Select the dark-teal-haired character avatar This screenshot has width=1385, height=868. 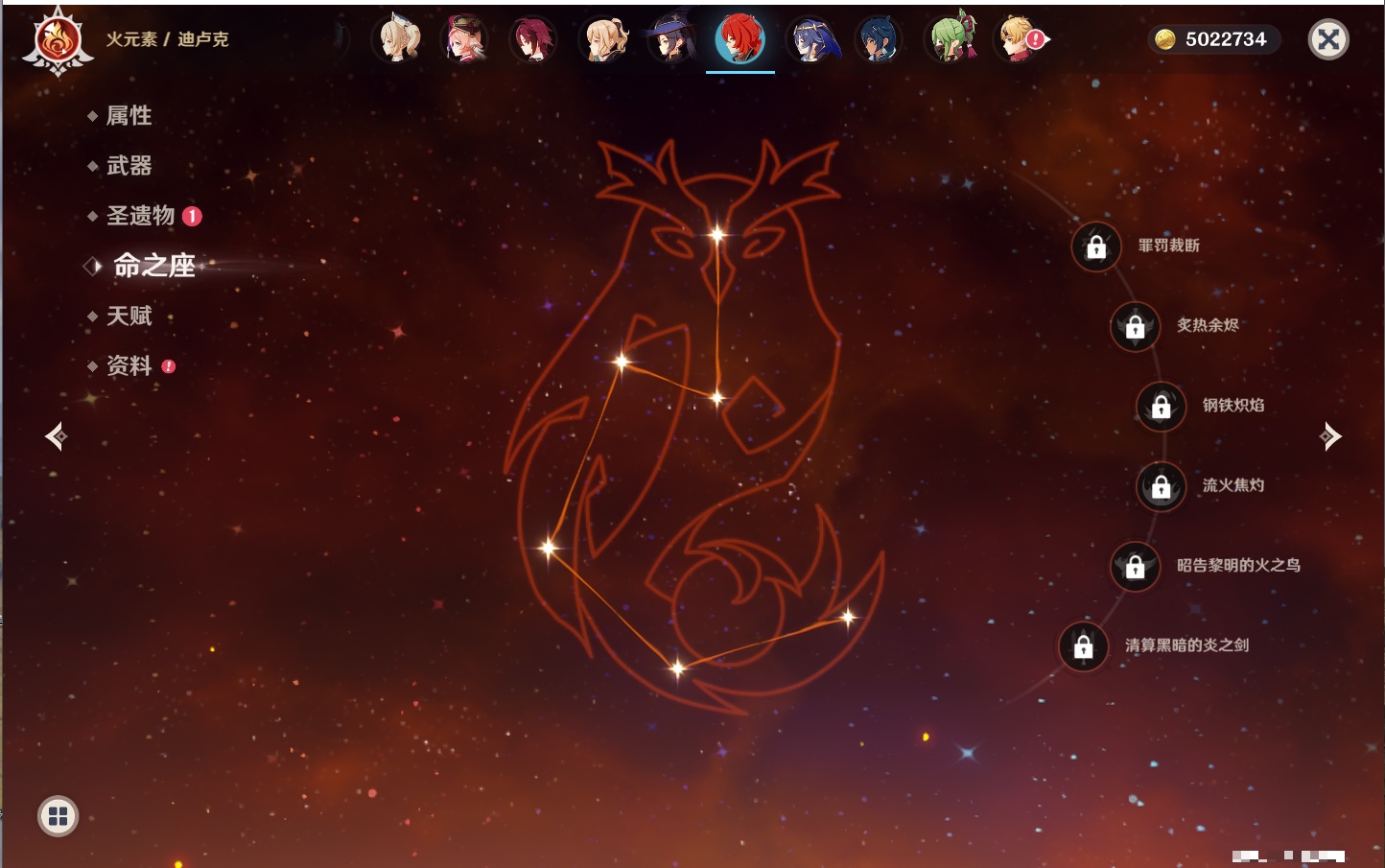879,40
